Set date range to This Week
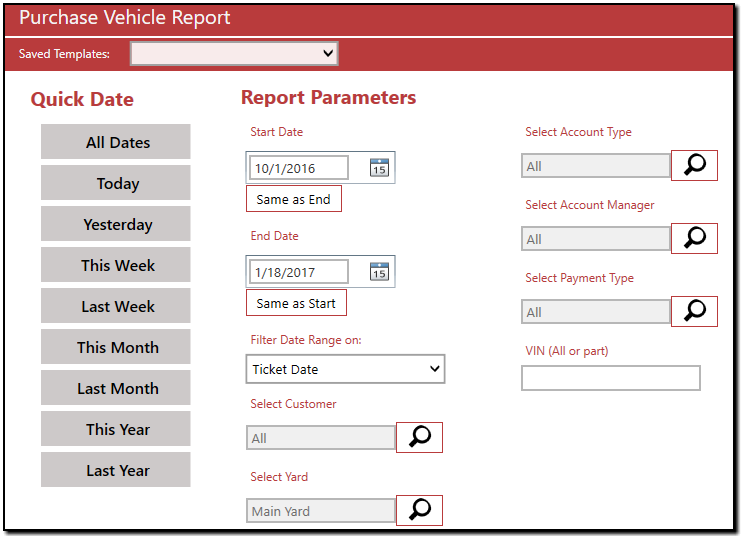742x536 pixels. (x=116, y=265)
